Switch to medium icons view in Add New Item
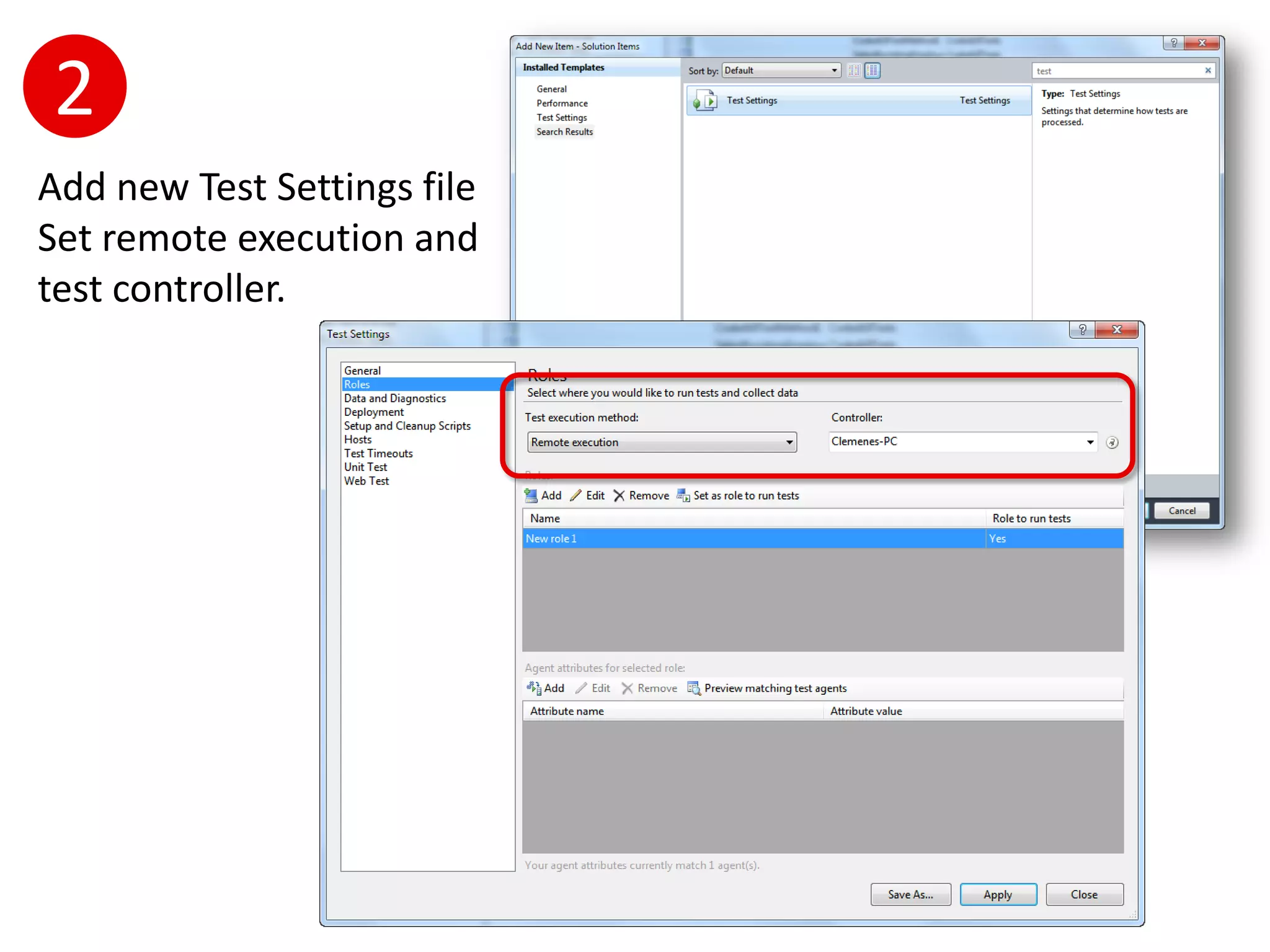The height and width of the screenshot is (952, 1270). pyautogui.click(x=872, y=71)
